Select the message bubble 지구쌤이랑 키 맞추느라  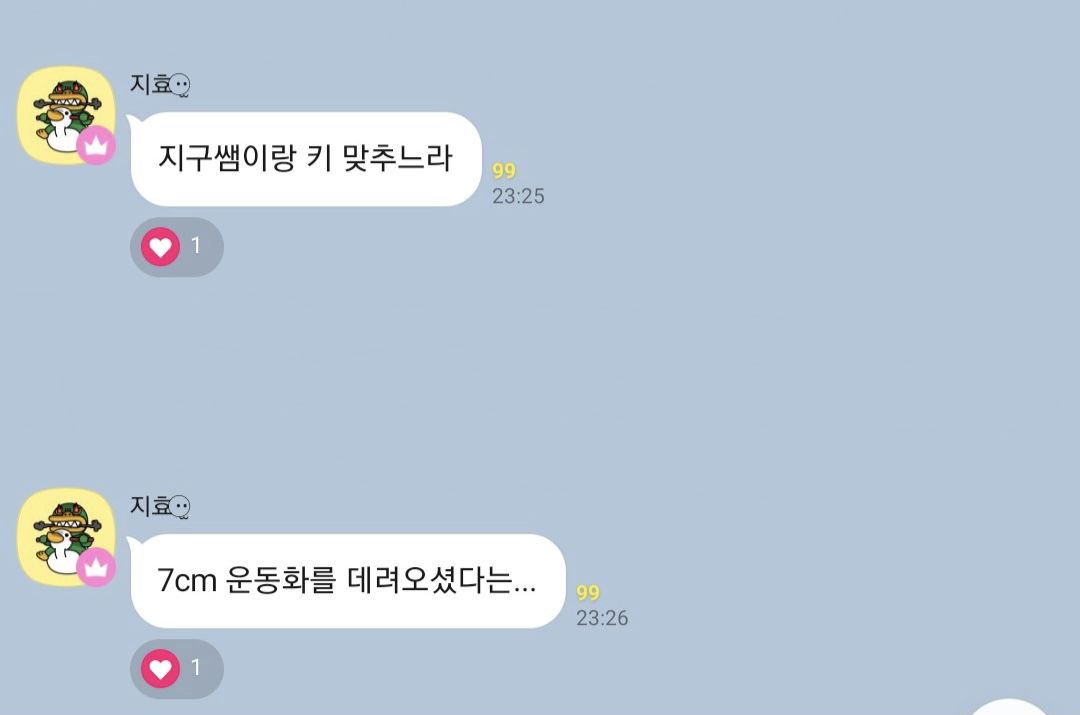click(x=305, y=159)
